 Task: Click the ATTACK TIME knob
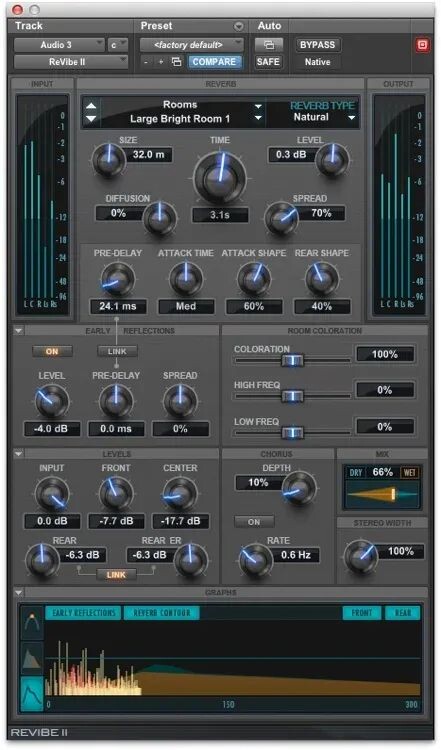pyautogui.click(x=186, y=279)
